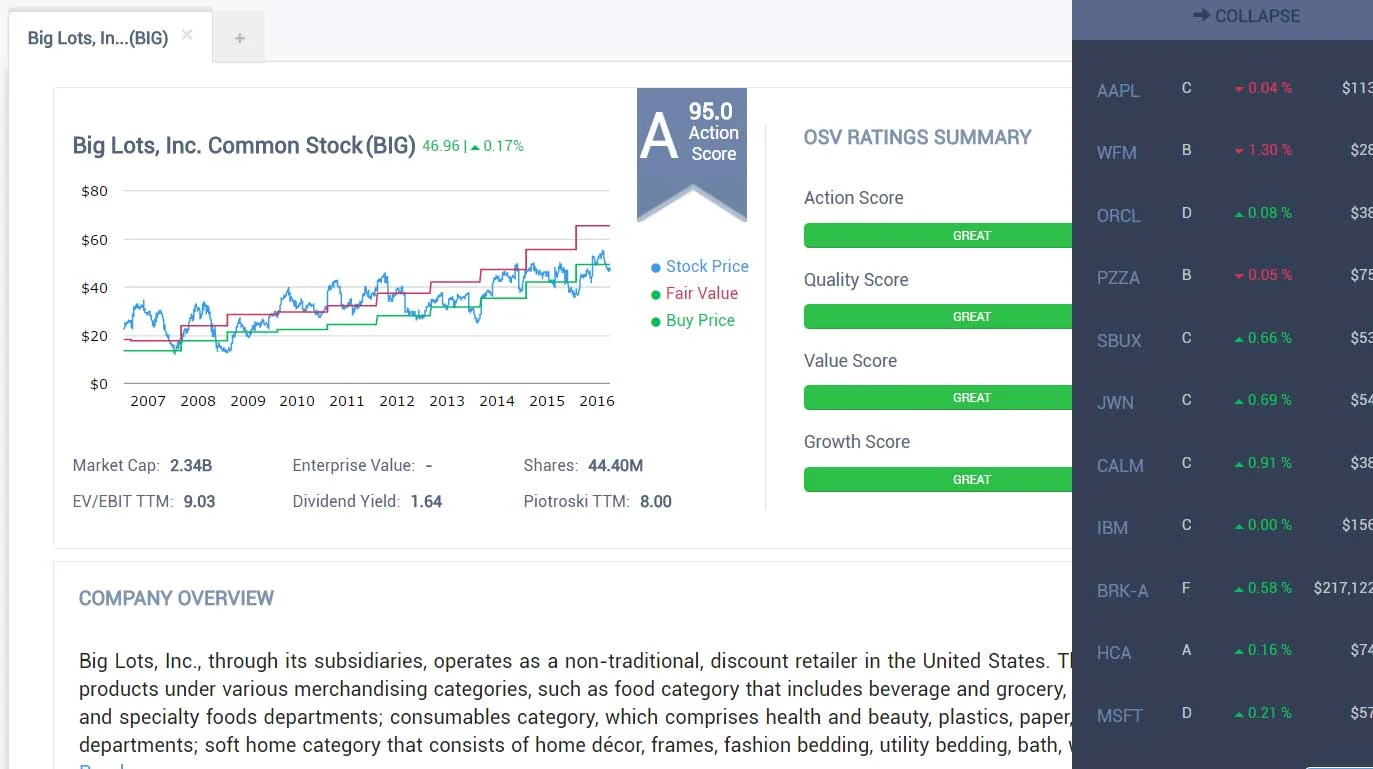The image size is (1373, 769).
Task: Click the Quality Score GREAT bar
Action: [x=937, y=317]
